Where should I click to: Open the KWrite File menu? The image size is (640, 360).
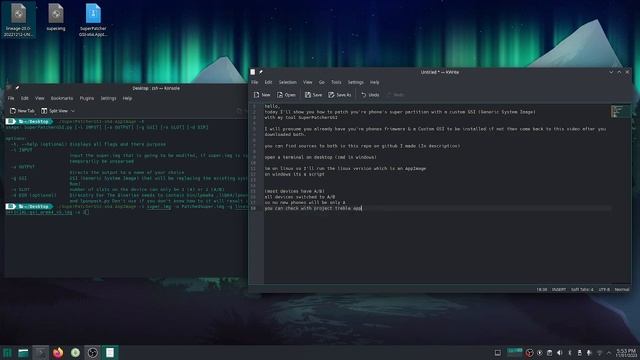click(x=254, y=82)
